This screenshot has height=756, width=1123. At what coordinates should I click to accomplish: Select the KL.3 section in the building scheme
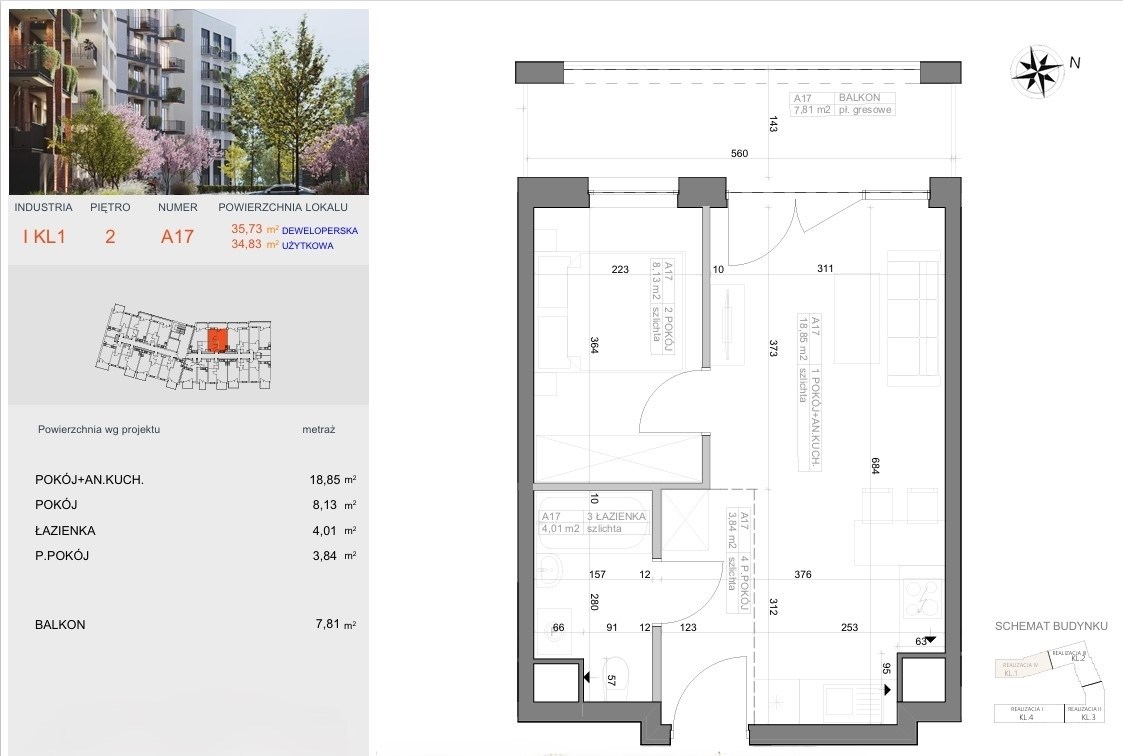[1085, 713]
